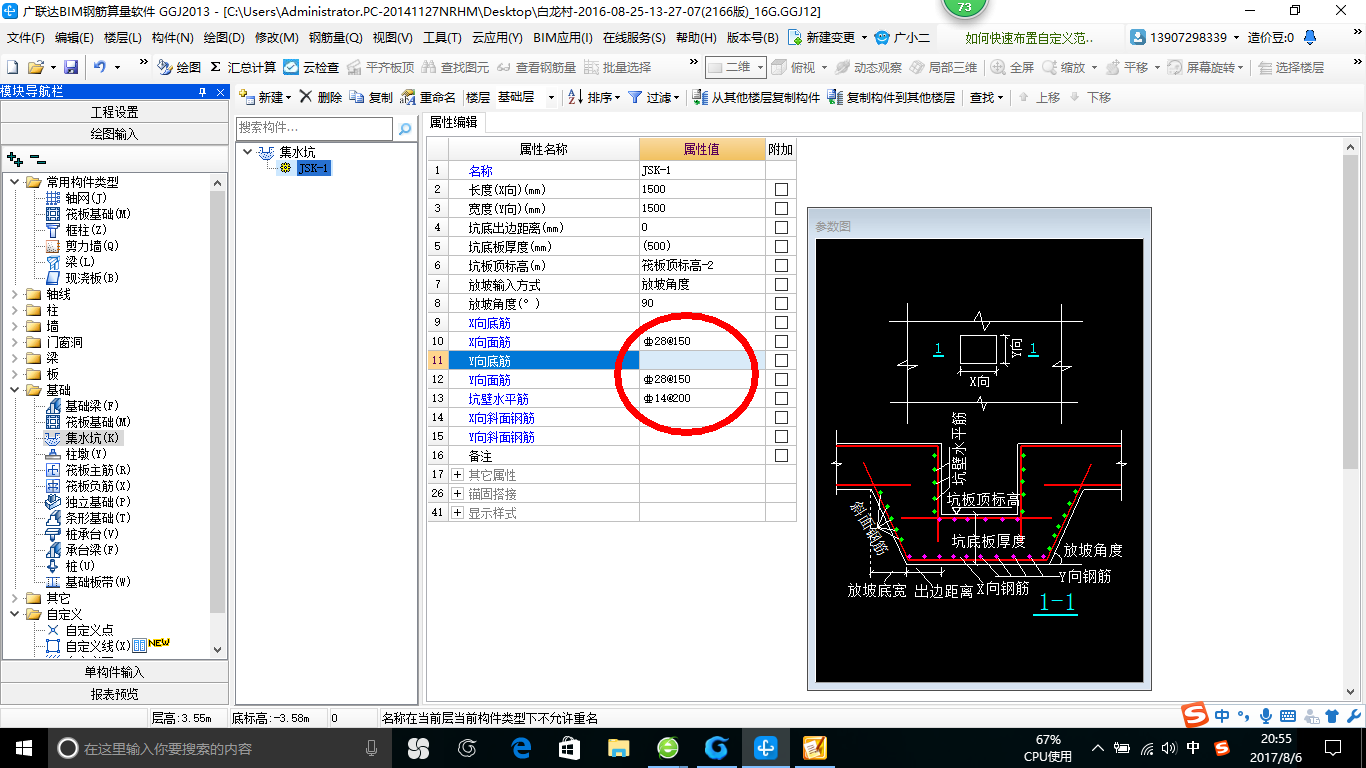Toggle 附加 checkbox for 坑底板厚度
Viewport: 1366px width, 768px height.
pos(781,246)
